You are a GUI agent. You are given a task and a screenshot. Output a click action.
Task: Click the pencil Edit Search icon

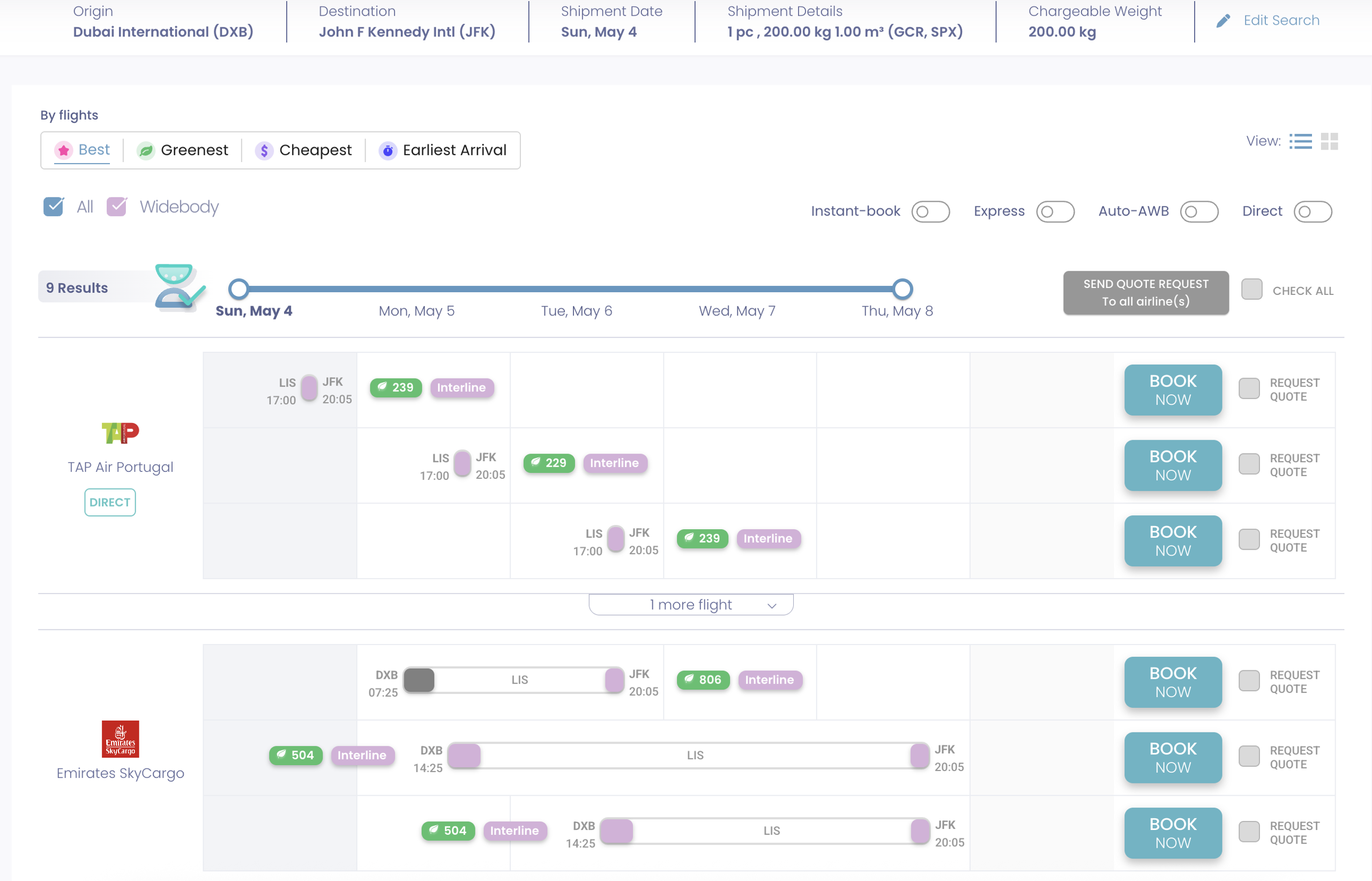point(1223,21)
